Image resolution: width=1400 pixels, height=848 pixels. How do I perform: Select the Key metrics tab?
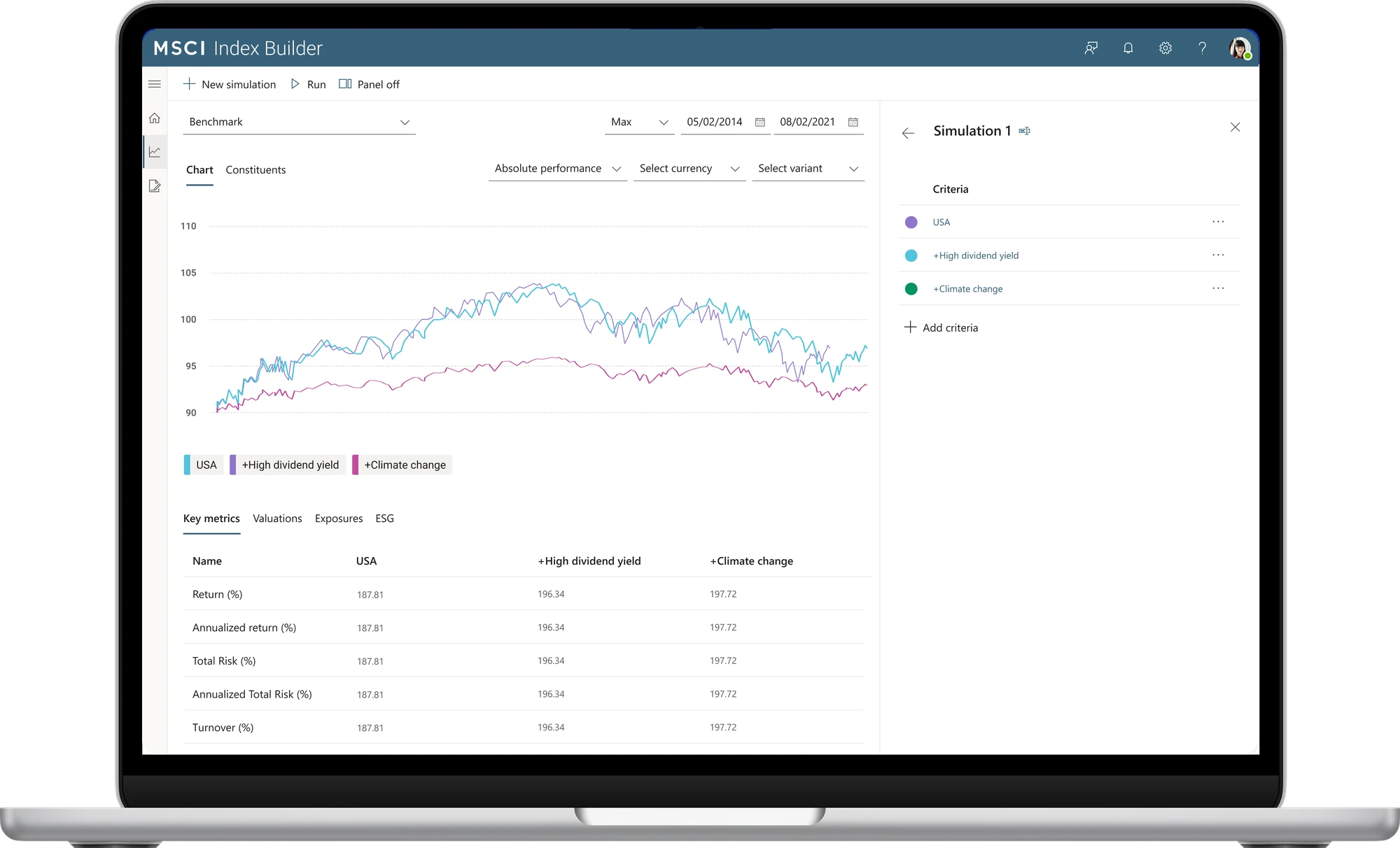point(211,518)
